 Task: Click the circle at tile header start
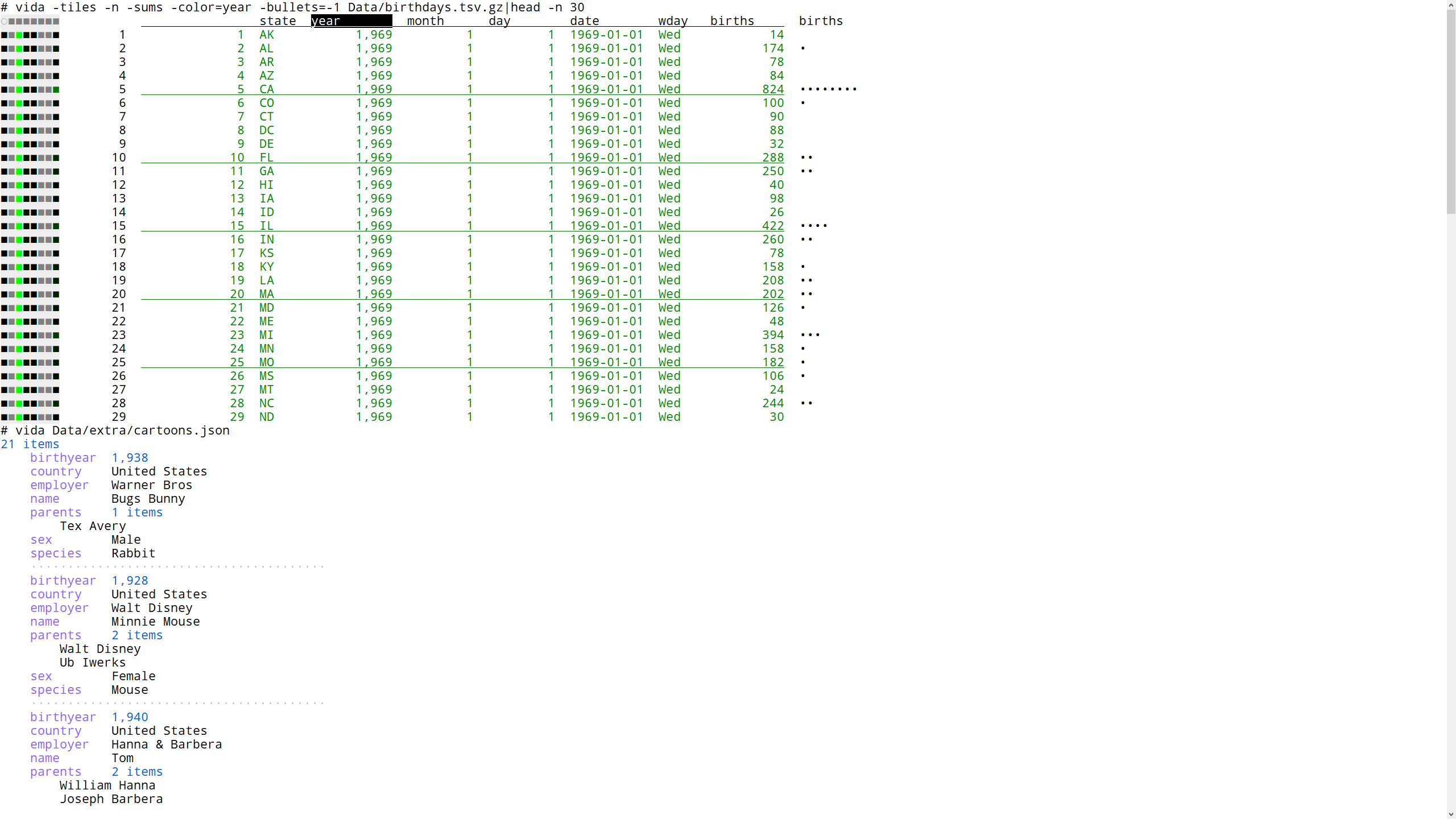5,22
